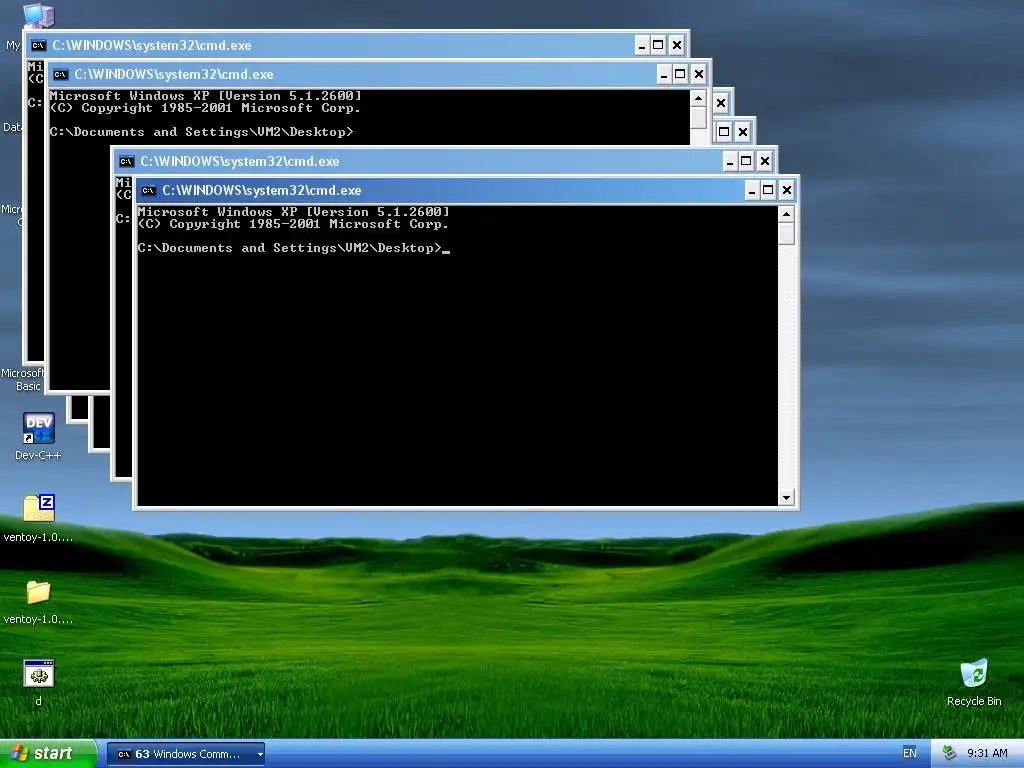
Task: Click the title bar icon of the rearmost cmd window at the stack's top
Action: coord(39,46)
